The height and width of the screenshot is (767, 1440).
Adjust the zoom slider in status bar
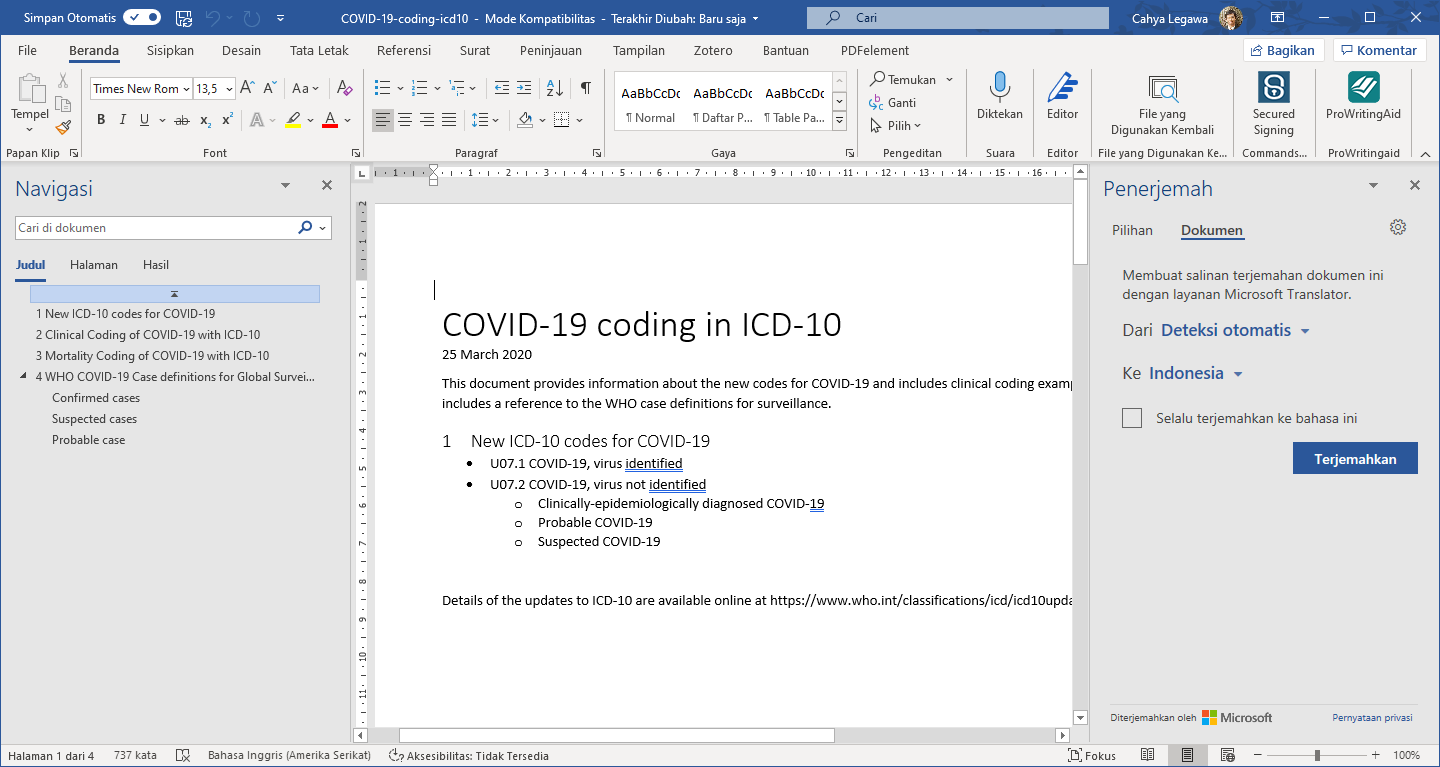coord(1317,755)
